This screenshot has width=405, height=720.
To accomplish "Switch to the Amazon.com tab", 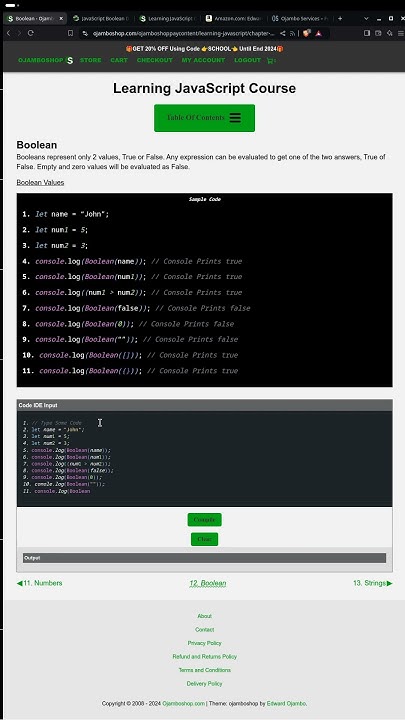I will pyautogui.click(x=234, y=18).
